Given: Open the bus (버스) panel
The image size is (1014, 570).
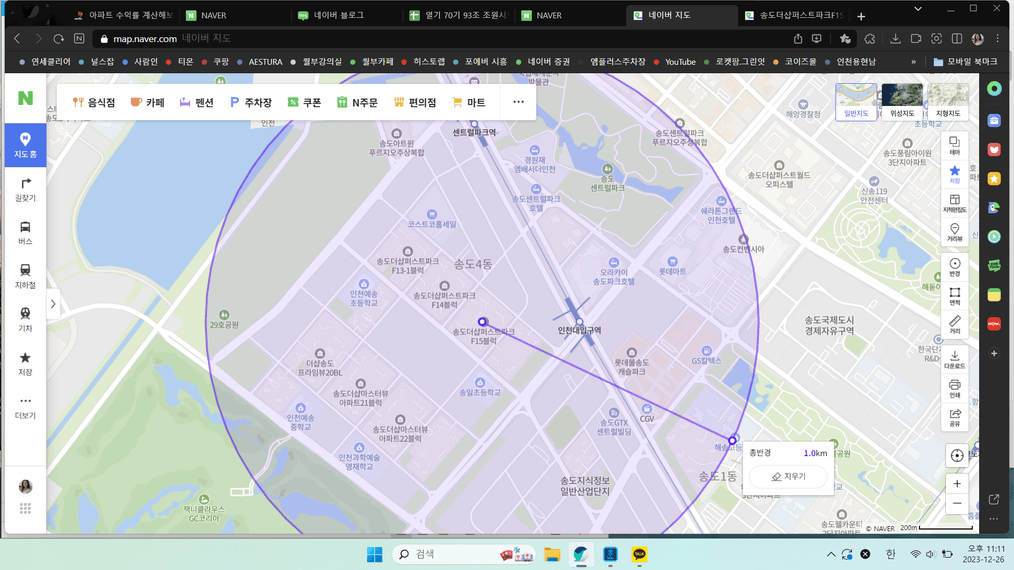Looking at the screenshot, I should [x=25, y=233].
